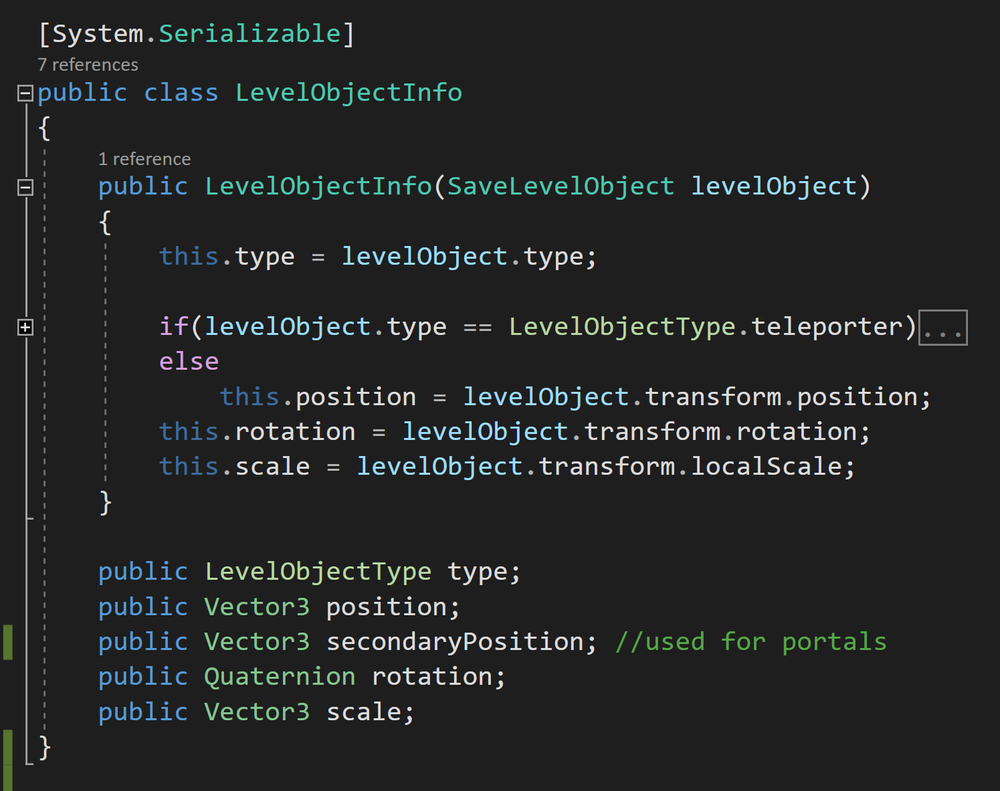Click the else keyword

(188, 361)
